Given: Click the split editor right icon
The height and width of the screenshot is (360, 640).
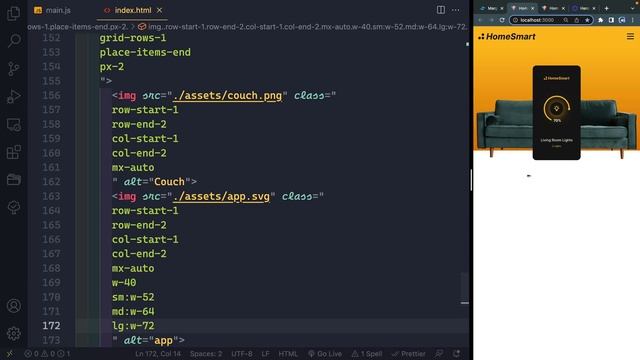Looking at the screenshot, I should pyautogui.click(x=440, y=10).
